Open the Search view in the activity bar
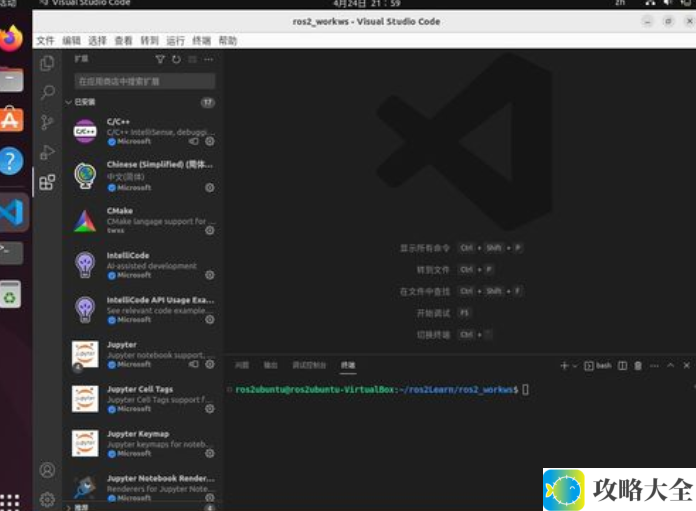 [x=47, y=92]
